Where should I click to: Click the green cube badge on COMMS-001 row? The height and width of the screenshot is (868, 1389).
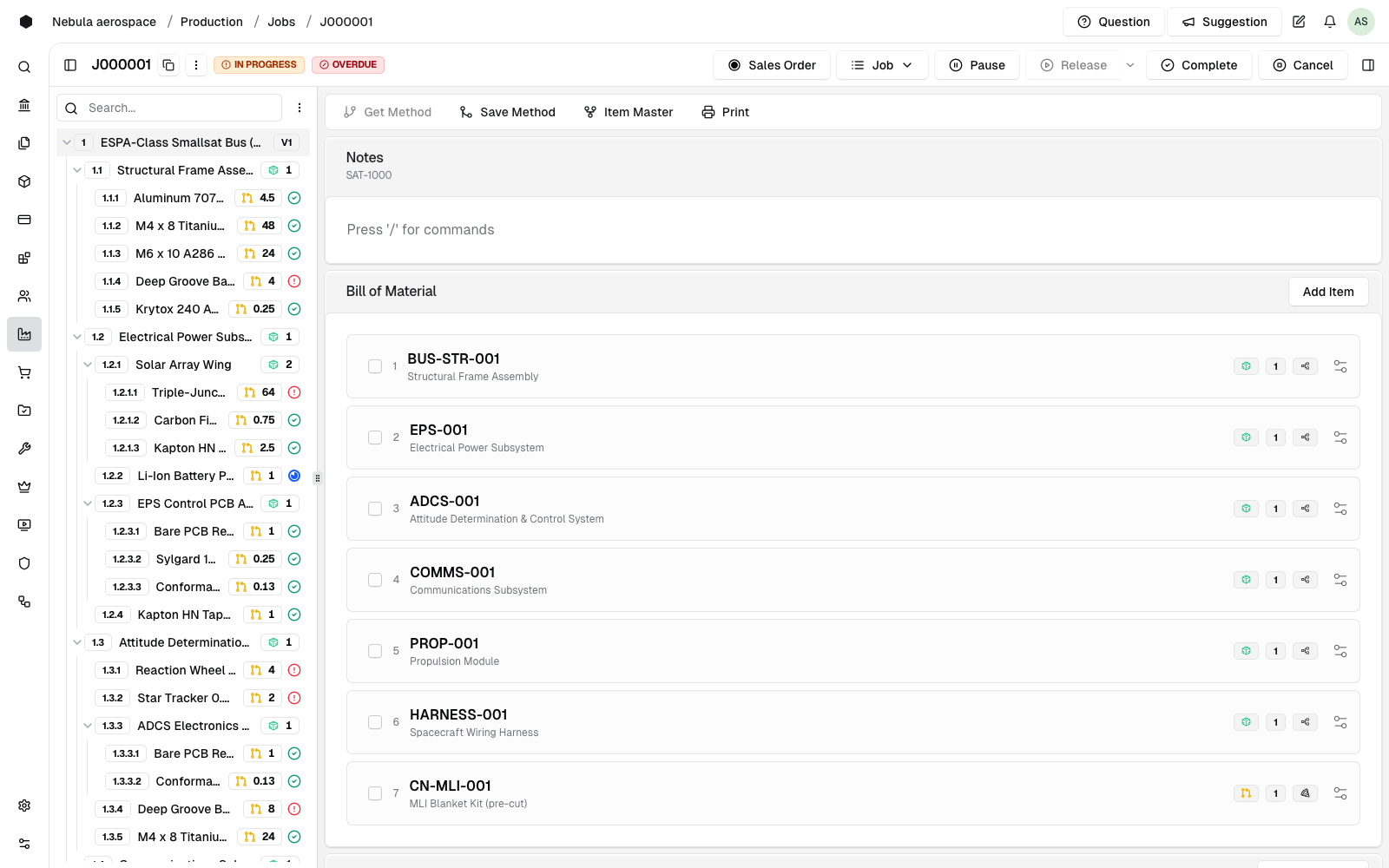[x=1246, y=580]
